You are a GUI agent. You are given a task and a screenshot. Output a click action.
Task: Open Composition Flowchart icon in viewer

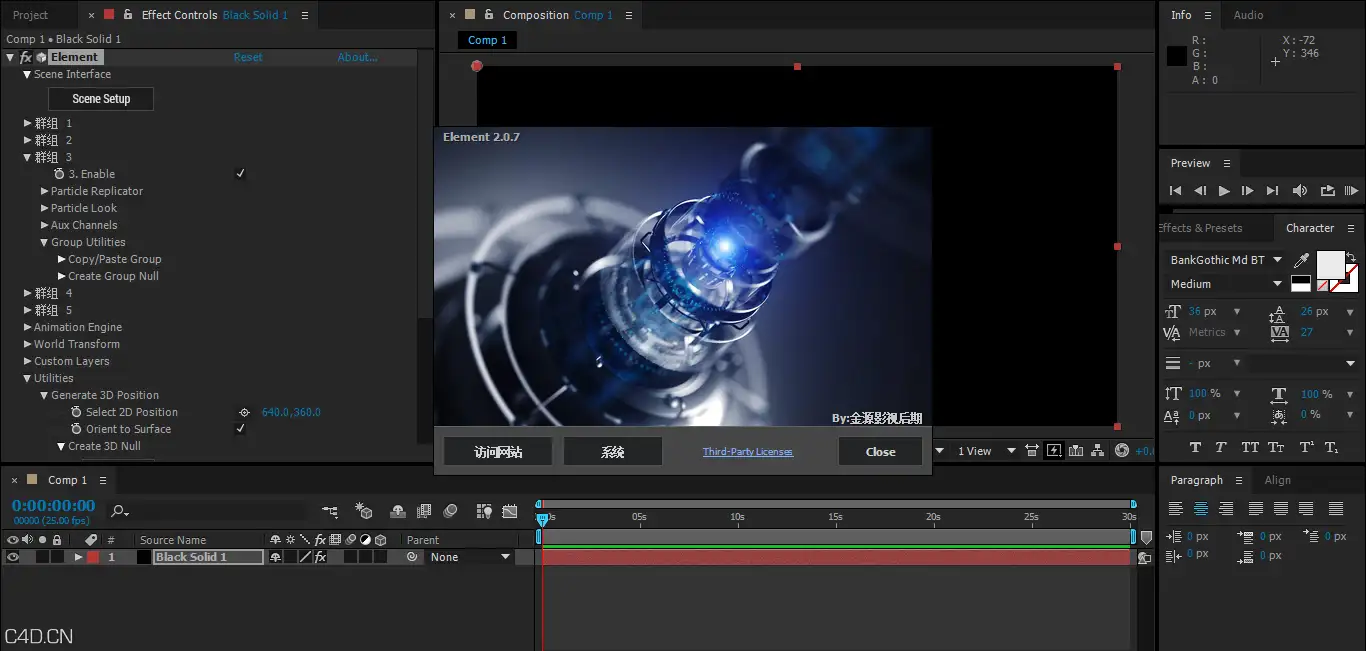[x=1098, y=451]
